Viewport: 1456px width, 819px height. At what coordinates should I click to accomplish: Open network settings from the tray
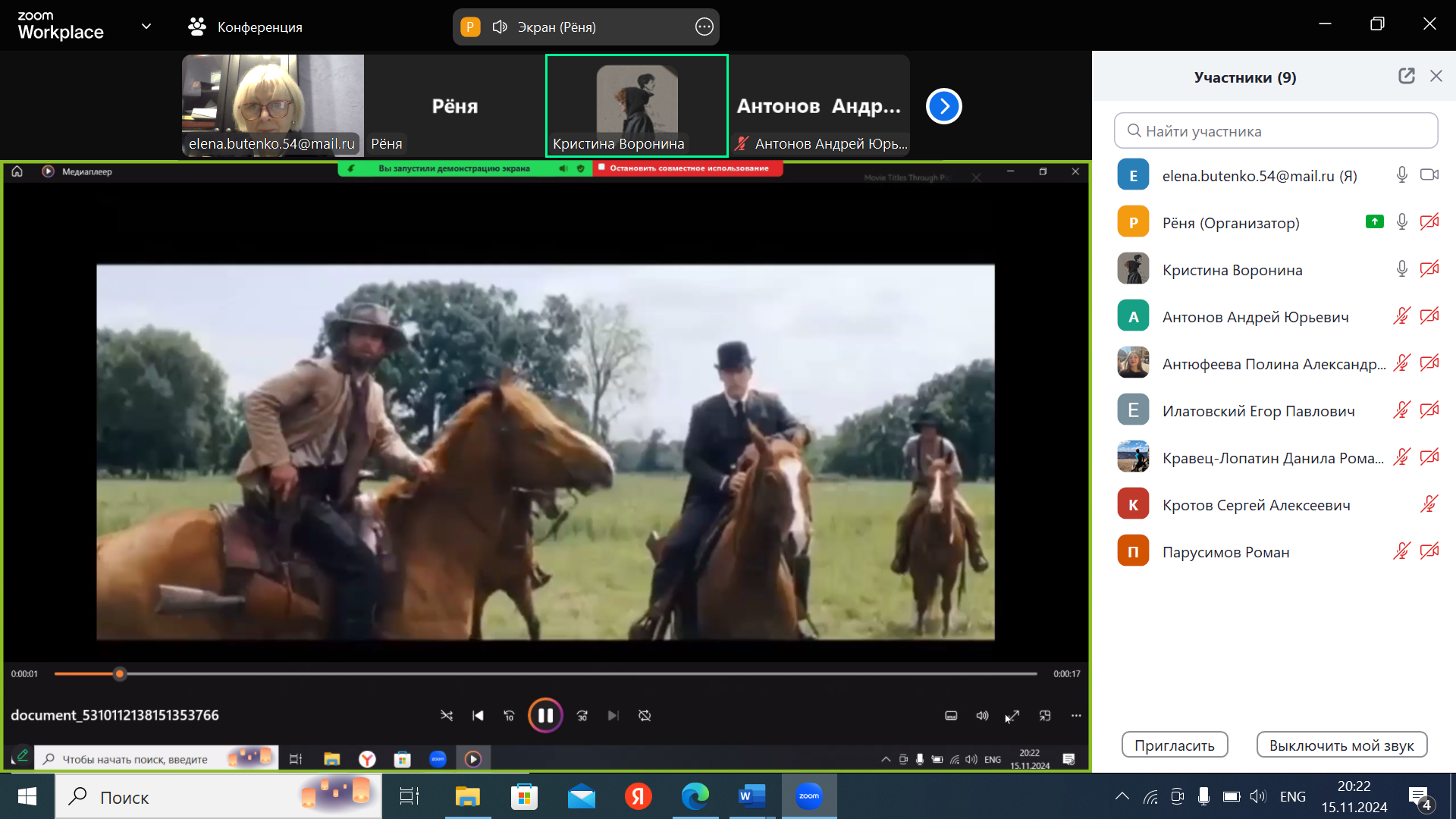1151,796
